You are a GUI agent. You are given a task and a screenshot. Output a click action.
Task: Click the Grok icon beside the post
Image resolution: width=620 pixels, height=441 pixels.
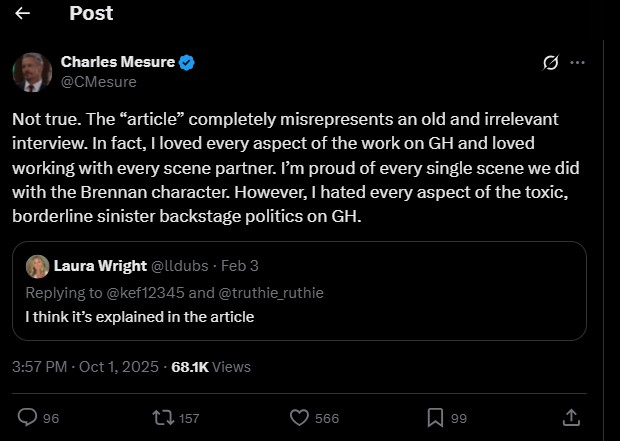click(549, 63)
